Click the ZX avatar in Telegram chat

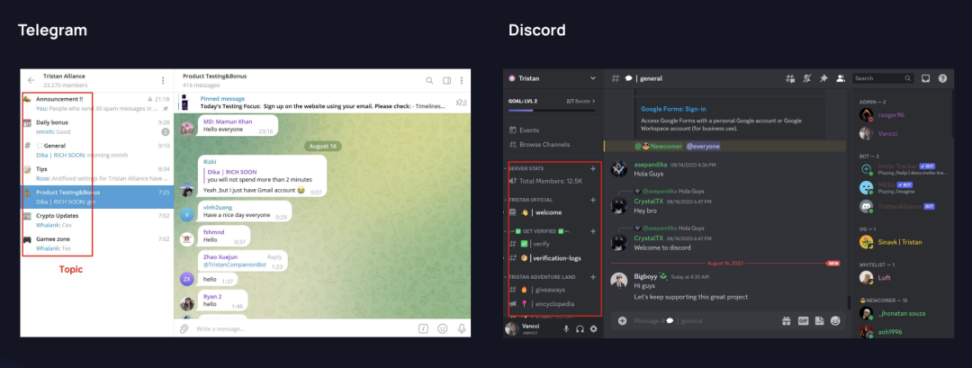(x=187, y=279)
